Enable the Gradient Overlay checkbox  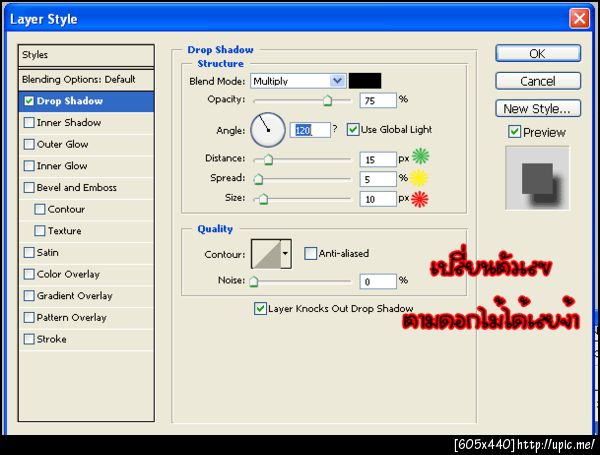(x=29, y=296)
